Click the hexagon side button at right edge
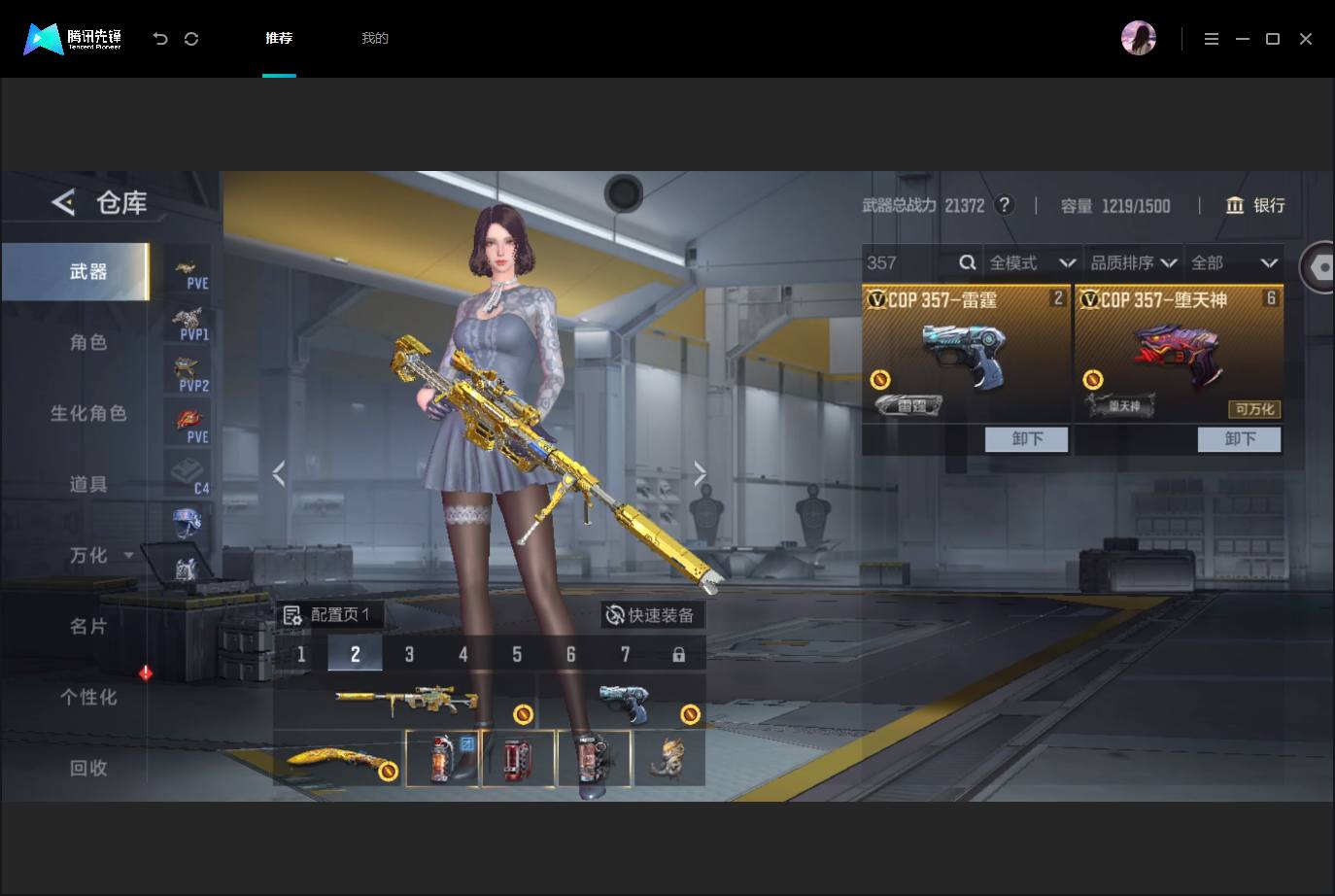The width and height of the screenshot is (1335, 896). pyautogui.click(x=1319, y=267)
